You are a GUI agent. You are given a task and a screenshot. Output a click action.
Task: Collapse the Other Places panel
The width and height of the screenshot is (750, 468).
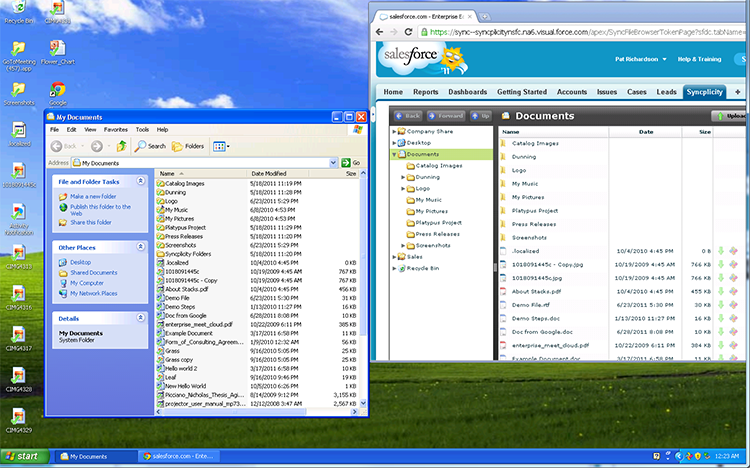pyautogui.click(x=141, y=246)
